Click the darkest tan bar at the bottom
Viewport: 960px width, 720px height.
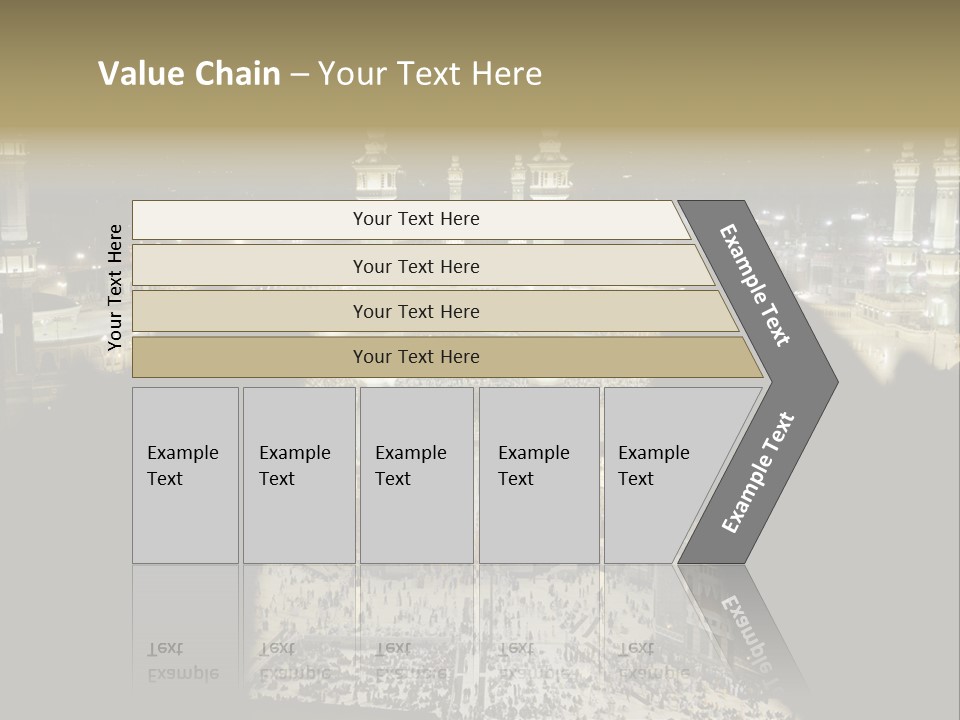416,357
